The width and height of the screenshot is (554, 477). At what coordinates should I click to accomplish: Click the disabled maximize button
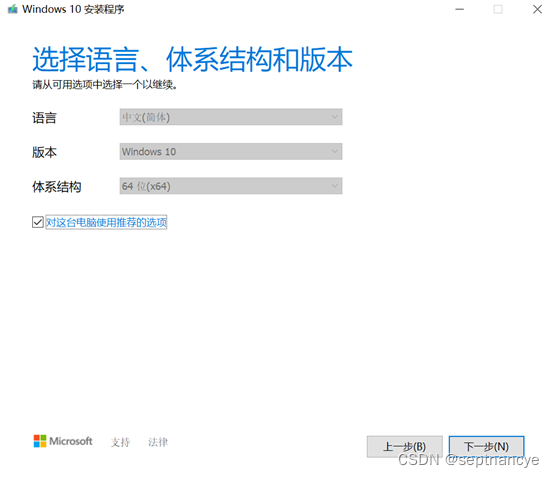pos(498,10)
